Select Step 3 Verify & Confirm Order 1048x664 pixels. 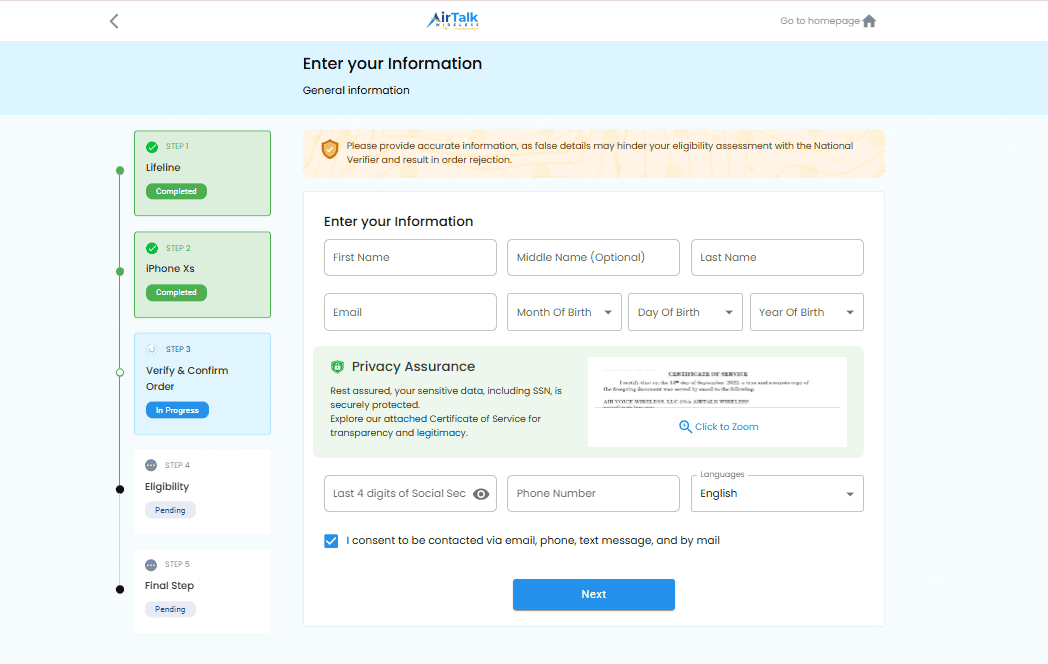pos(202,378)
